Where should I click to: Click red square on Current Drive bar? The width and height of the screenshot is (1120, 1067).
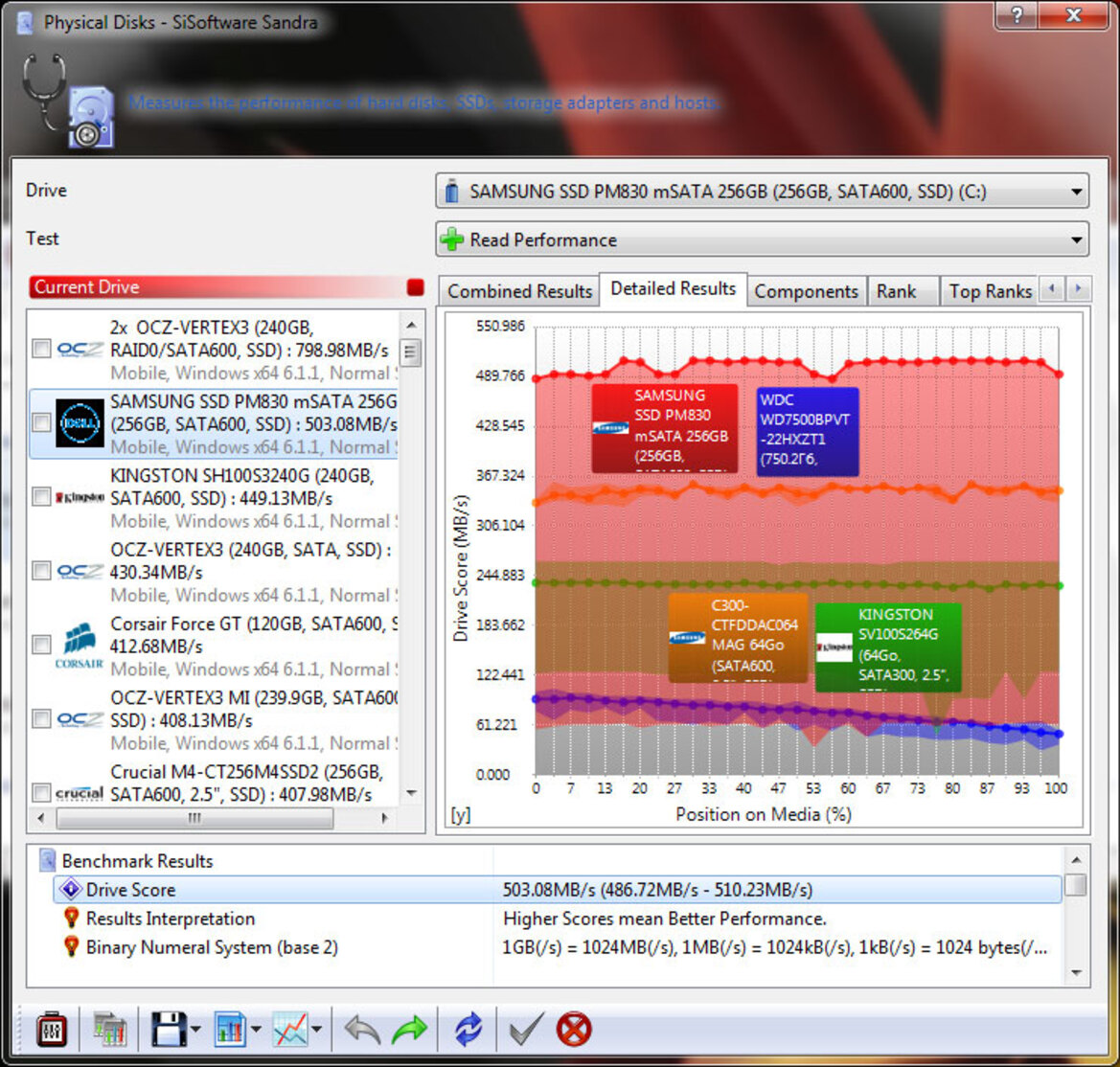[x=415, y=287]
